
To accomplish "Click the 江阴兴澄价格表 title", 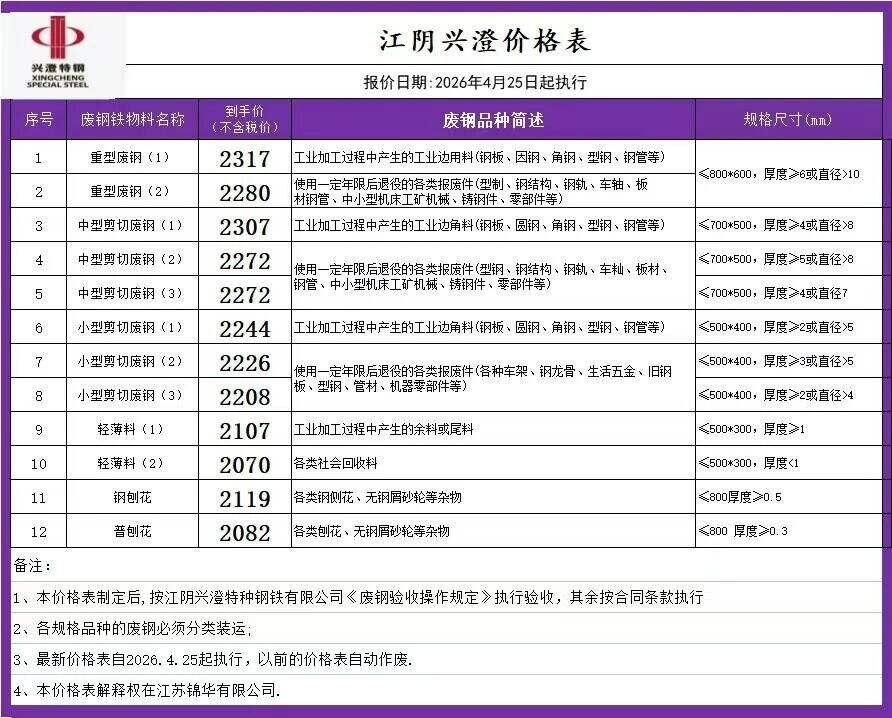I will 485,40.
